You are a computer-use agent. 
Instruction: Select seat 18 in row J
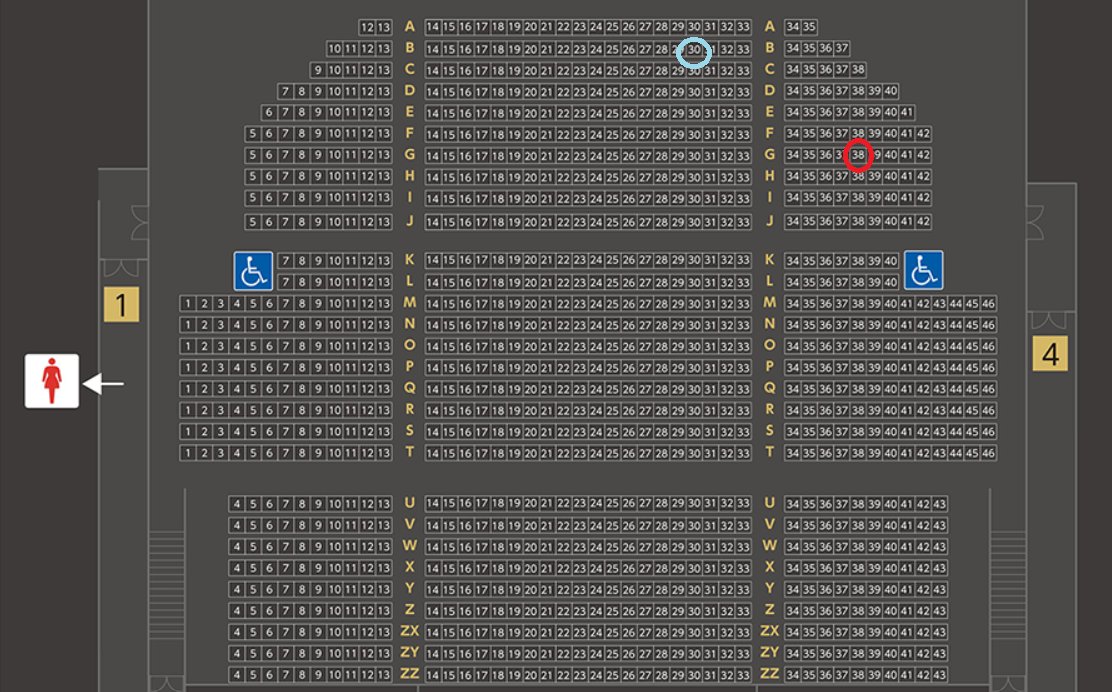point(498,222)
